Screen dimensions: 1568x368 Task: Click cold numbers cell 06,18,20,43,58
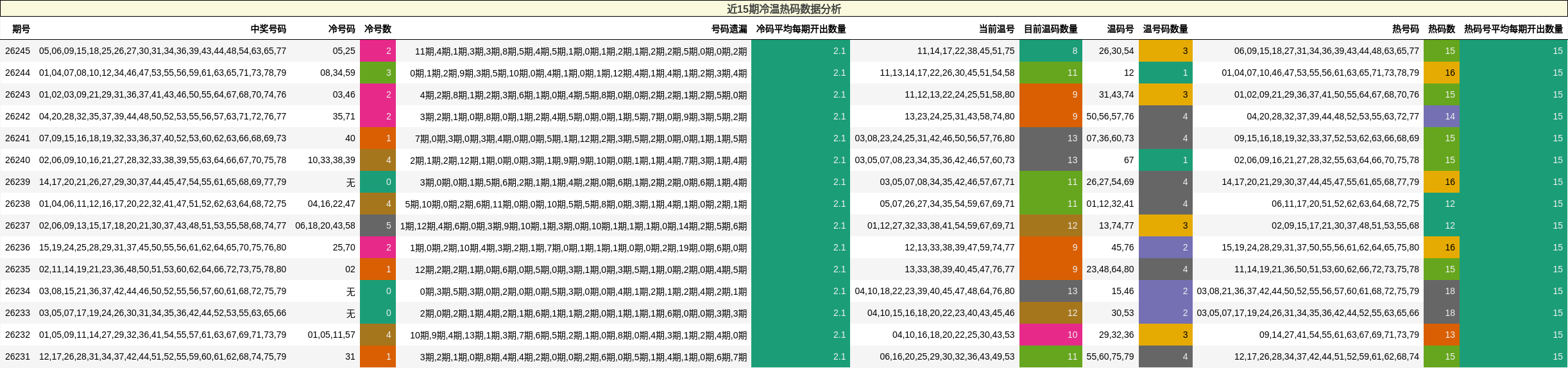[x=325, y=225]
